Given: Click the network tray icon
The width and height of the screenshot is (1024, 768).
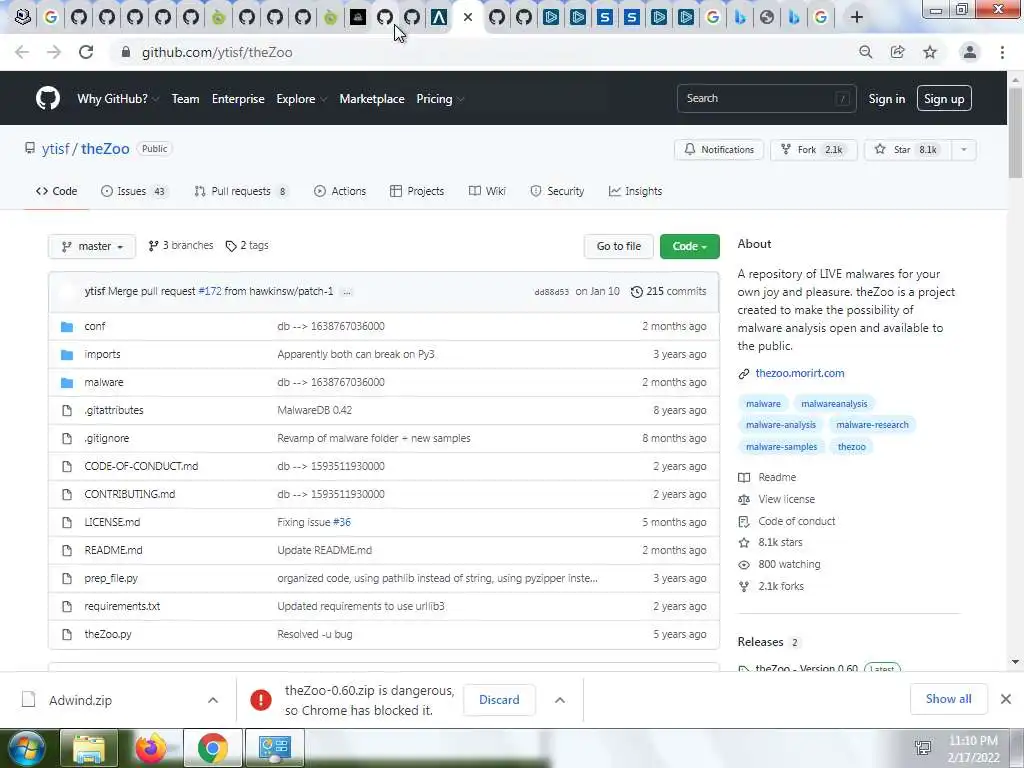Looking at the screenshot, I should [x=923, y=748].
